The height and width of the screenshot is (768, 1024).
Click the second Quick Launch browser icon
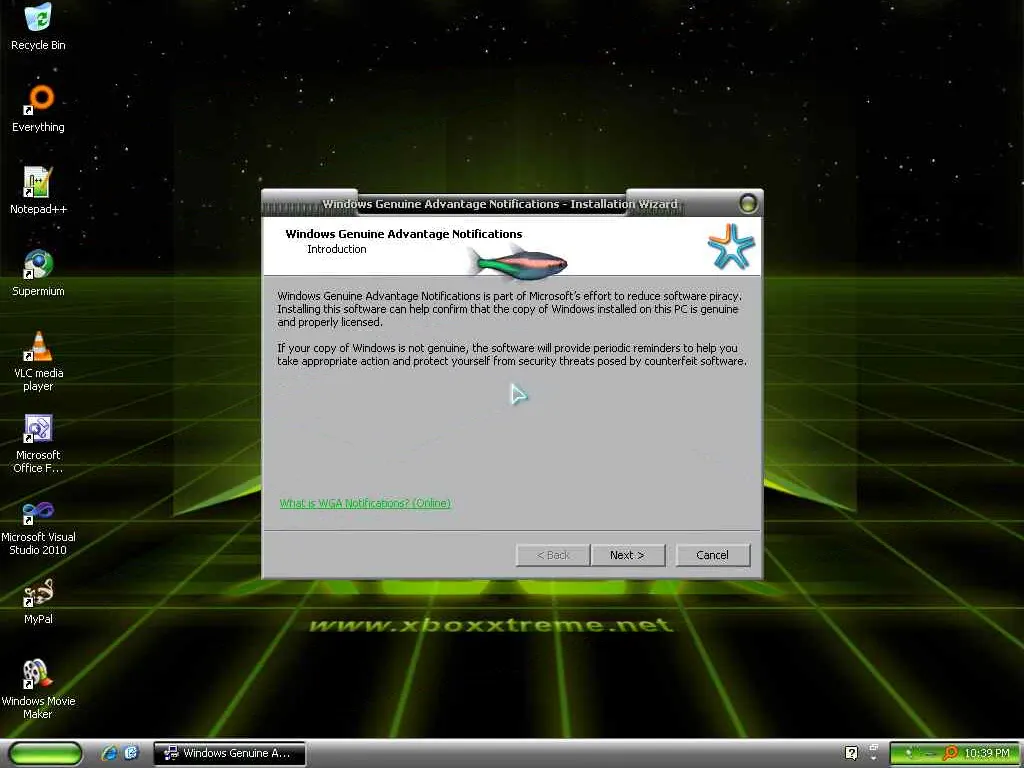tap(131, 753)
